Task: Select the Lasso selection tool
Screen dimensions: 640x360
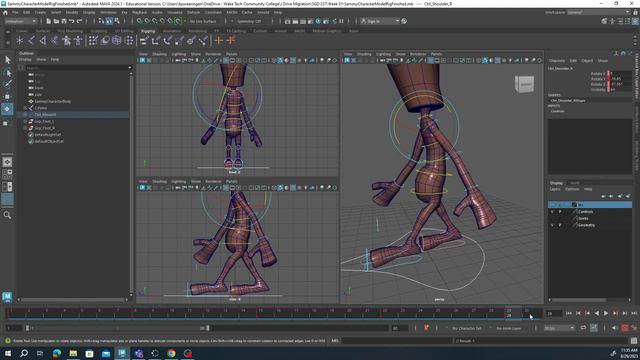Action: pyautogui.click(x=7, y=73)
